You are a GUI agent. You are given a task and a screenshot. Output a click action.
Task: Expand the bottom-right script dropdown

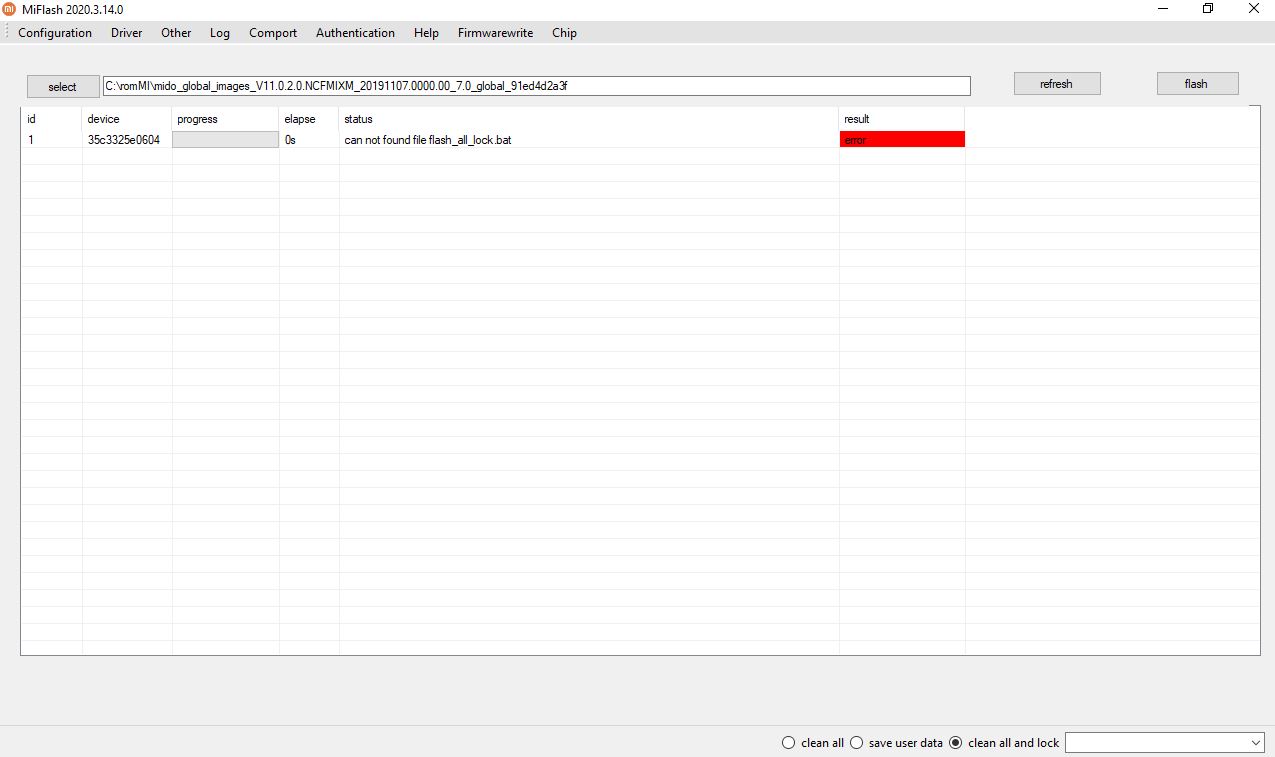1256,743
